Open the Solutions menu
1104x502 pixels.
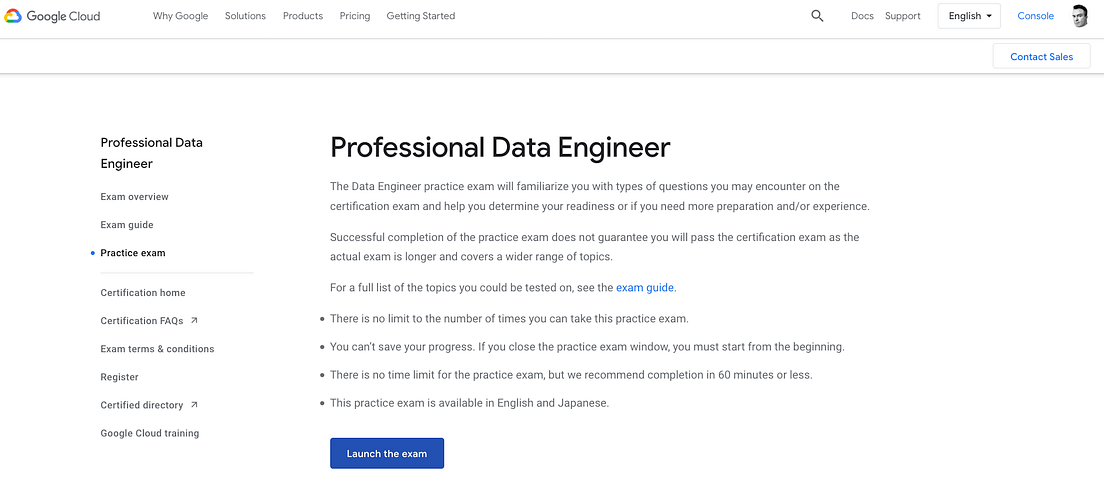(245, 16)
